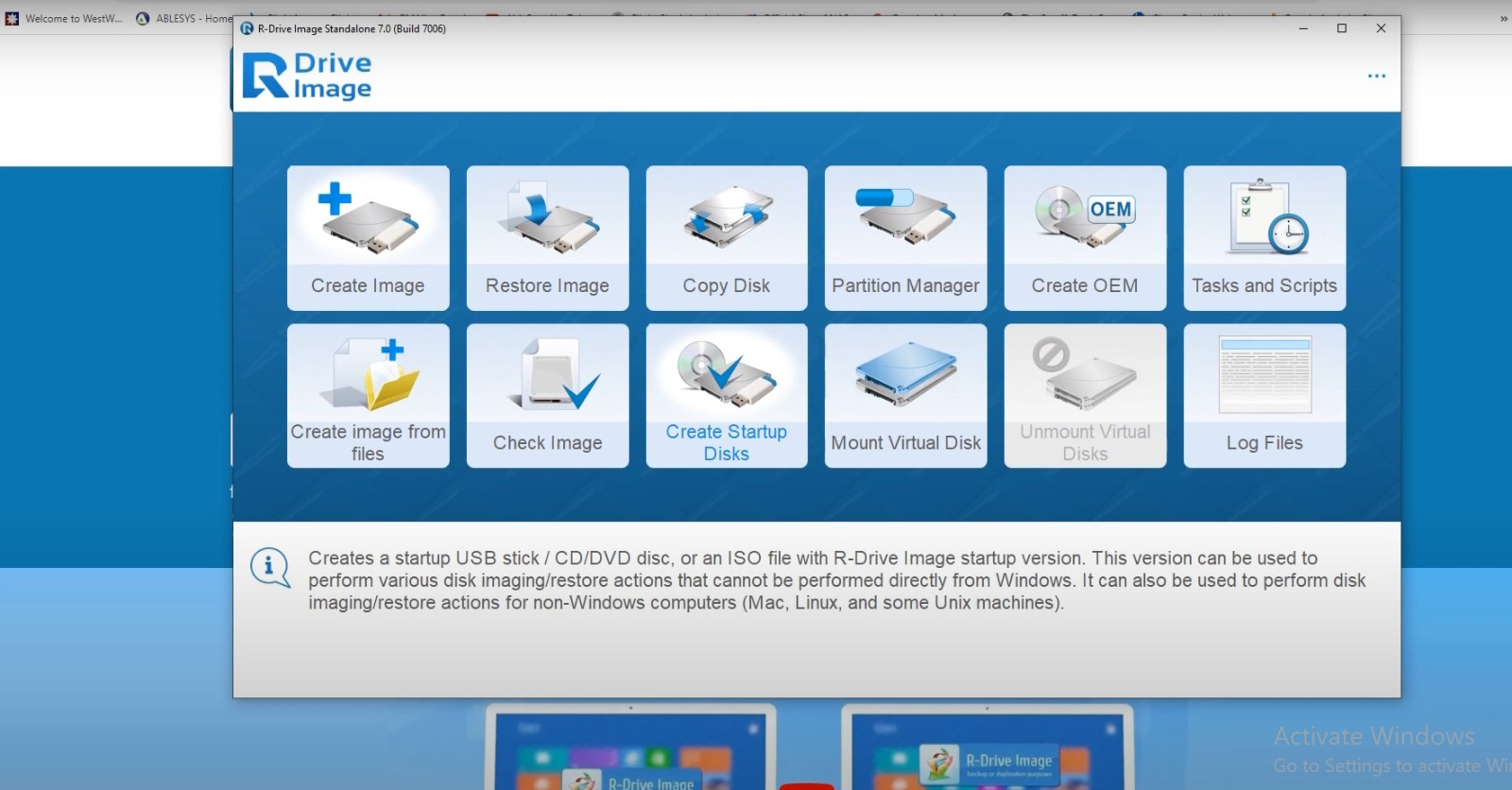The height and width of the screenshot is (790, 1512).
Task: Open the three-dot options menu
Action: click(1377, 76)
